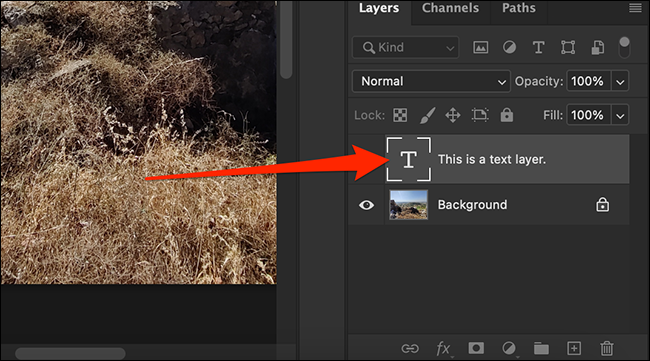Toggle layer filtering switch on or off
The image size is (650, 361).
pos(624,48)
